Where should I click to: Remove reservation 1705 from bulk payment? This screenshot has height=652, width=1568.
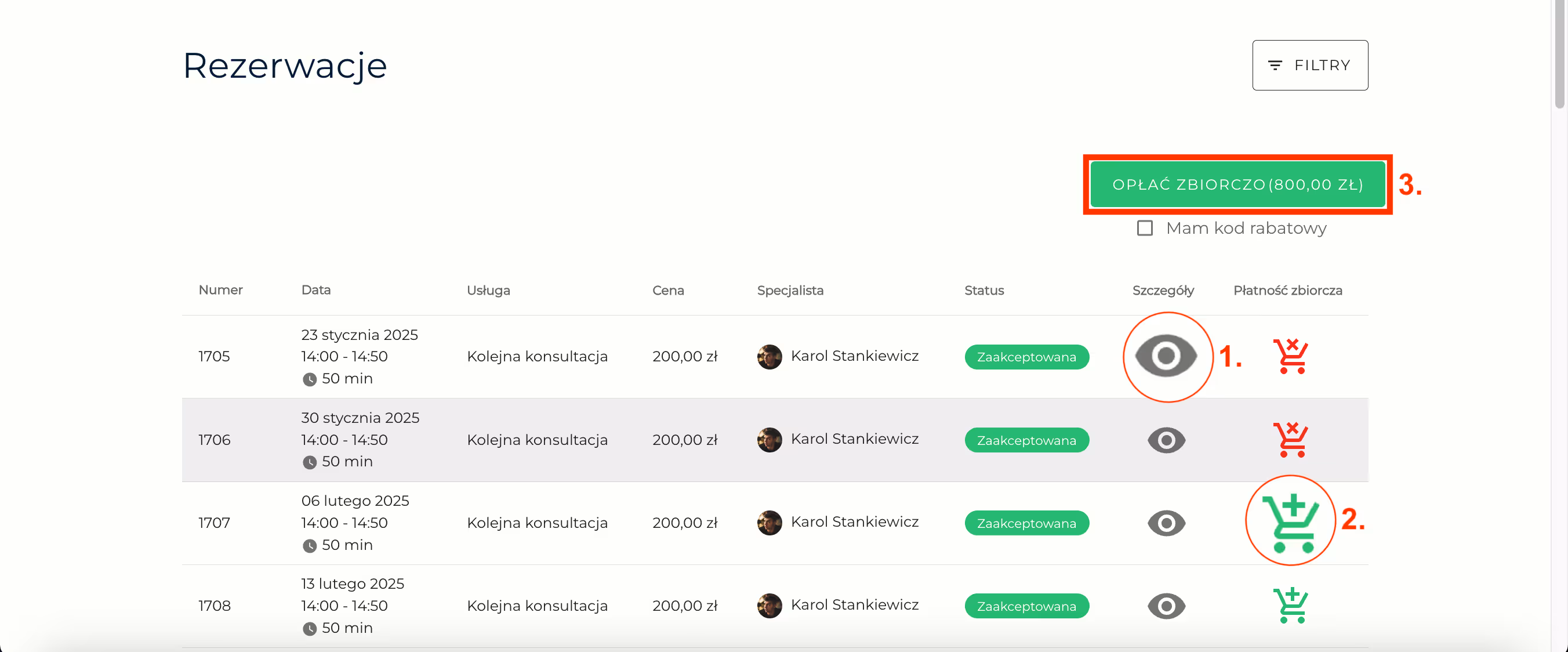tap(1290, 356)
